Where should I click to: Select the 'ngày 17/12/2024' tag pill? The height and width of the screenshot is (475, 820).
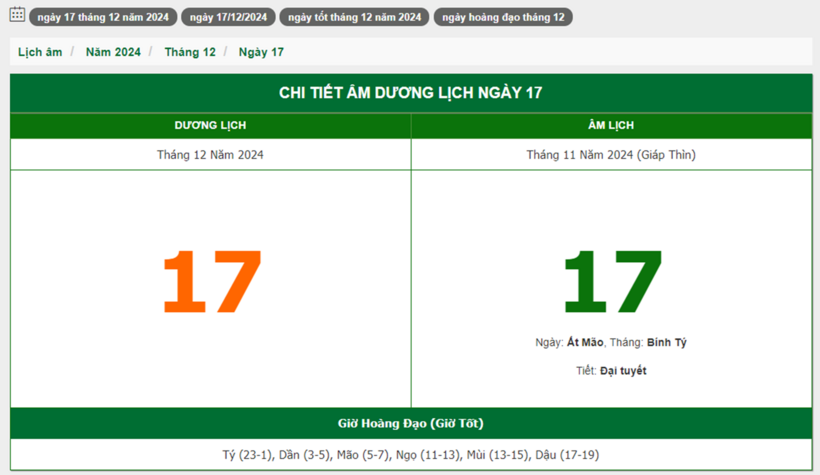coord(228,18)
